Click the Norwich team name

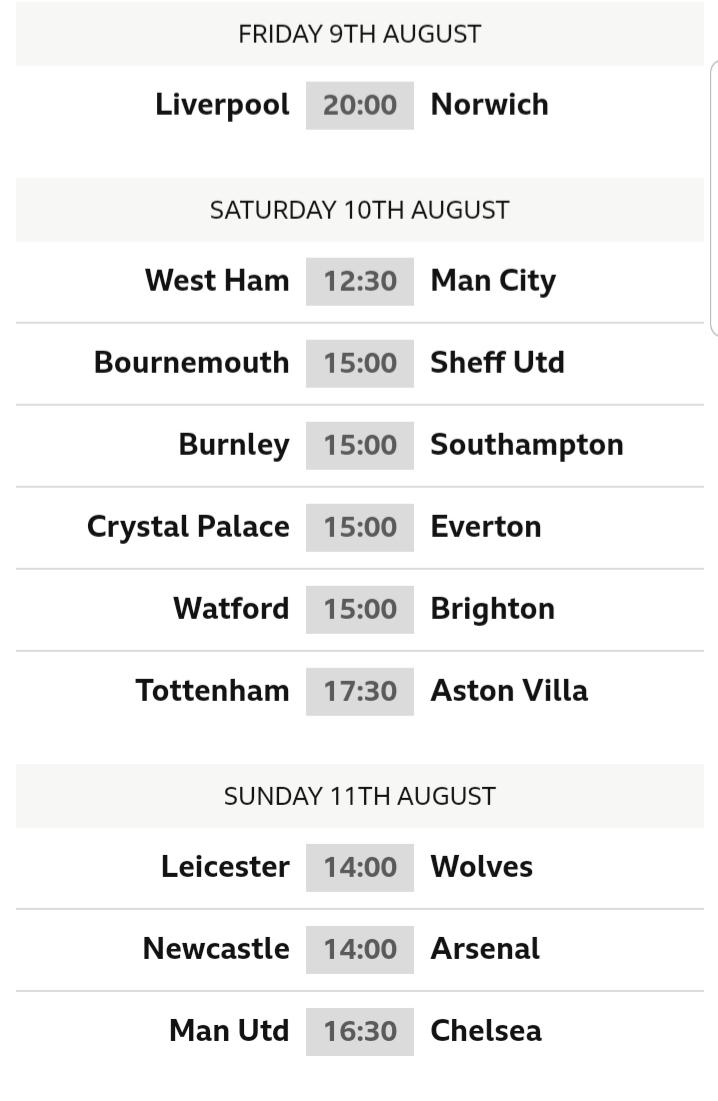[489, 105]
